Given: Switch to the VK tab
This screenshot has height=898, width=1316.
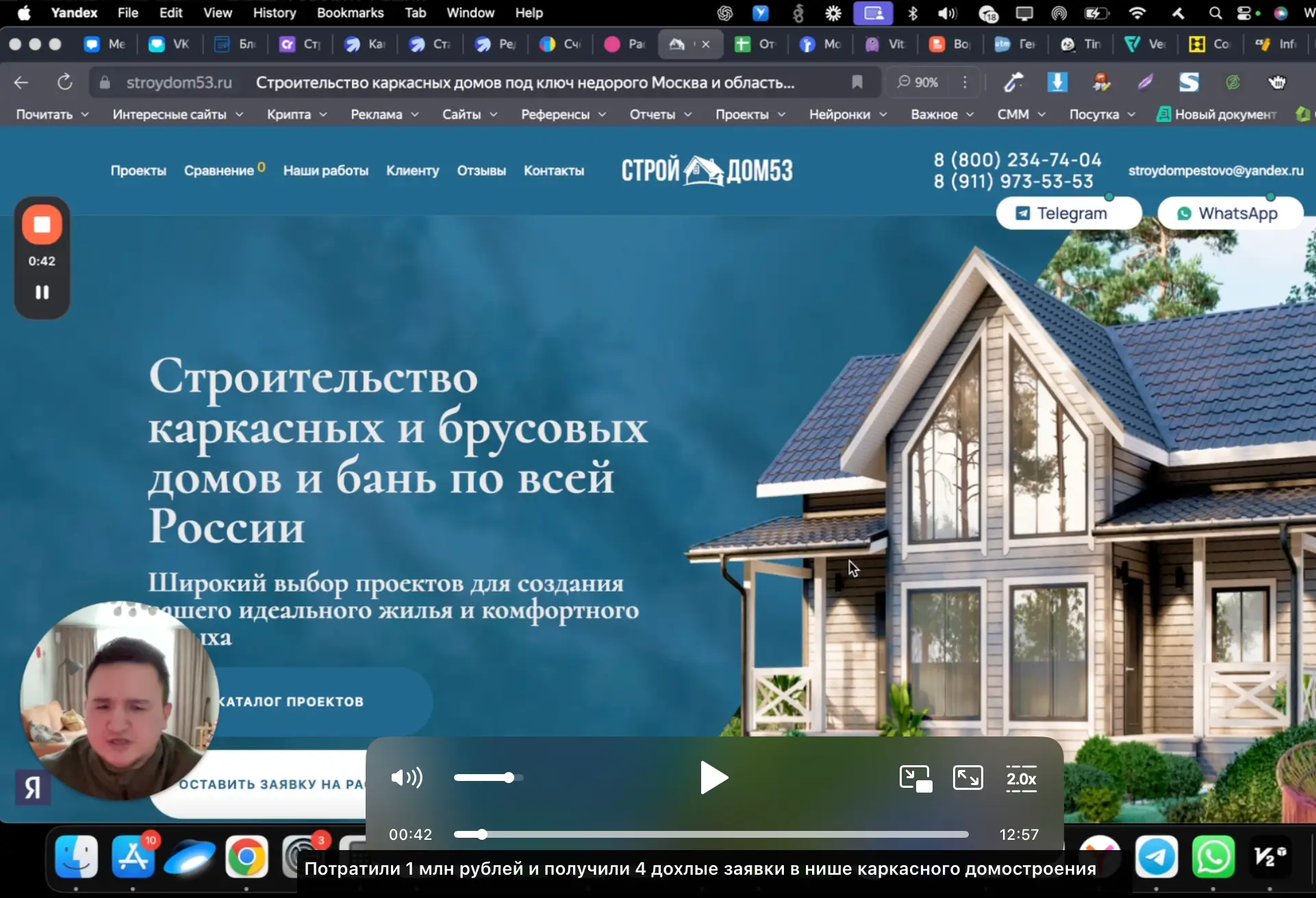Looking at the screenshot, I should tap(168, 44).
